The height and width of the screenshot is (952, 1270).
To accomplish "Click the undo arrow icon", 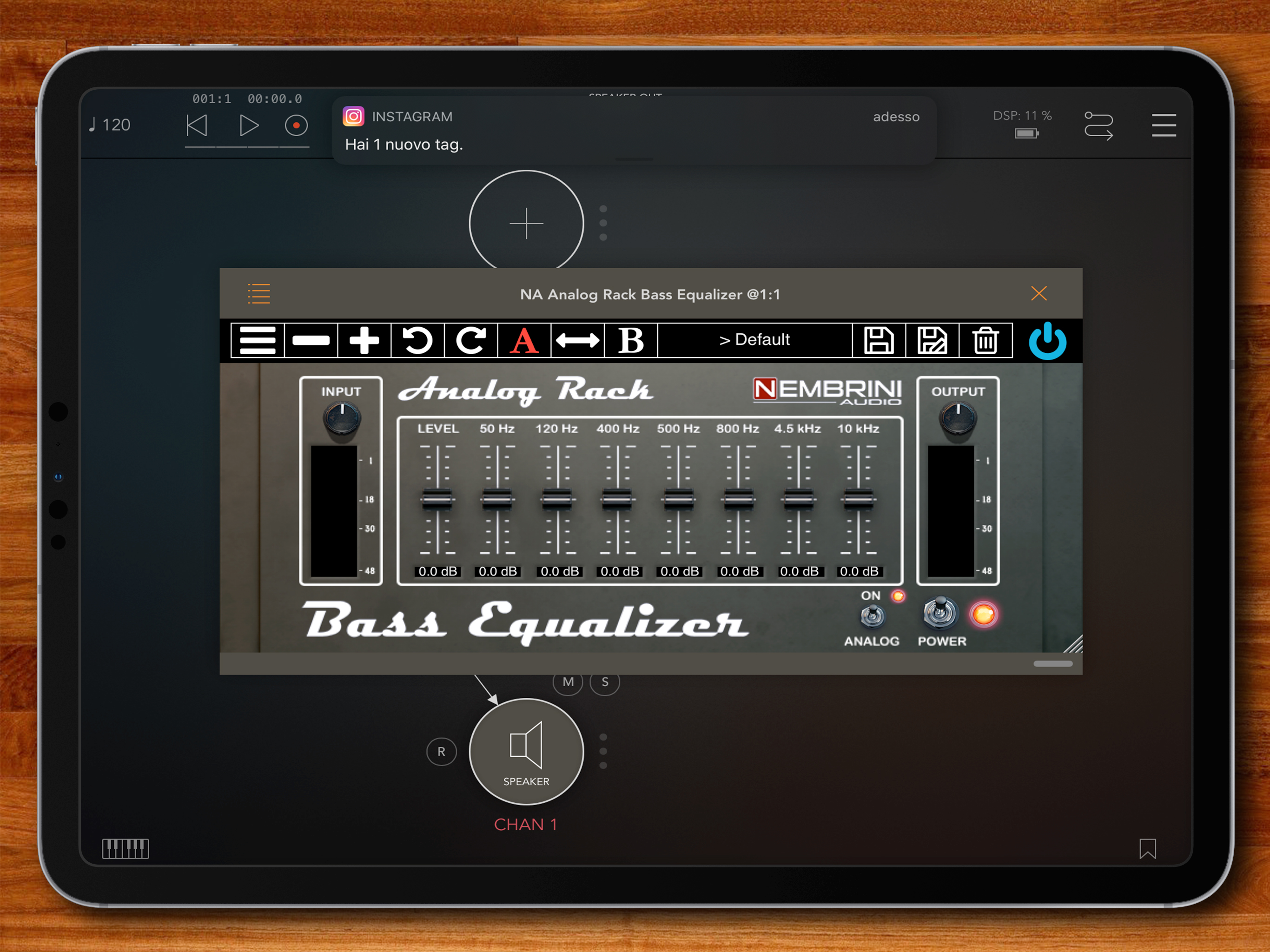I will pos(417,340).
